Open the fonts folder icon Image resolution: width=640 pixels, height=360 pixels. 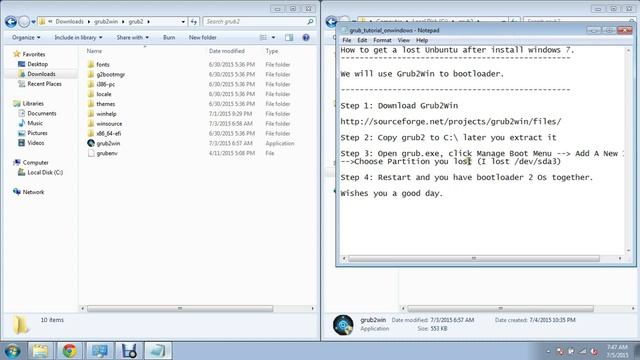pos(91,64)
